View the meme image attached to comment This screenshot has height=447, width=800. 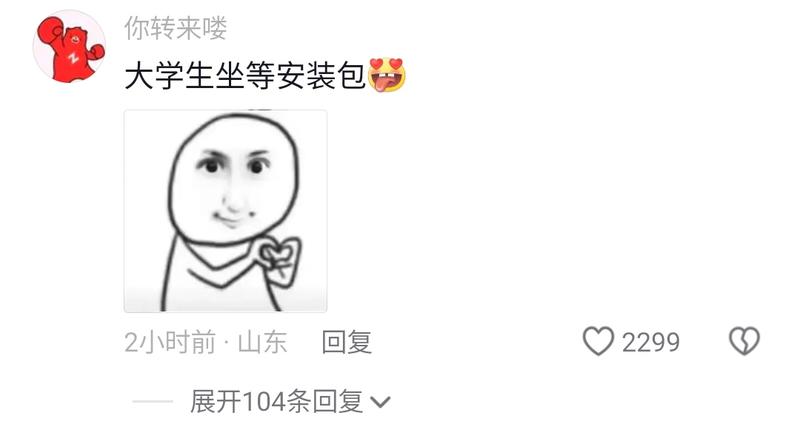pyautogui.click(x=226, y=211)
